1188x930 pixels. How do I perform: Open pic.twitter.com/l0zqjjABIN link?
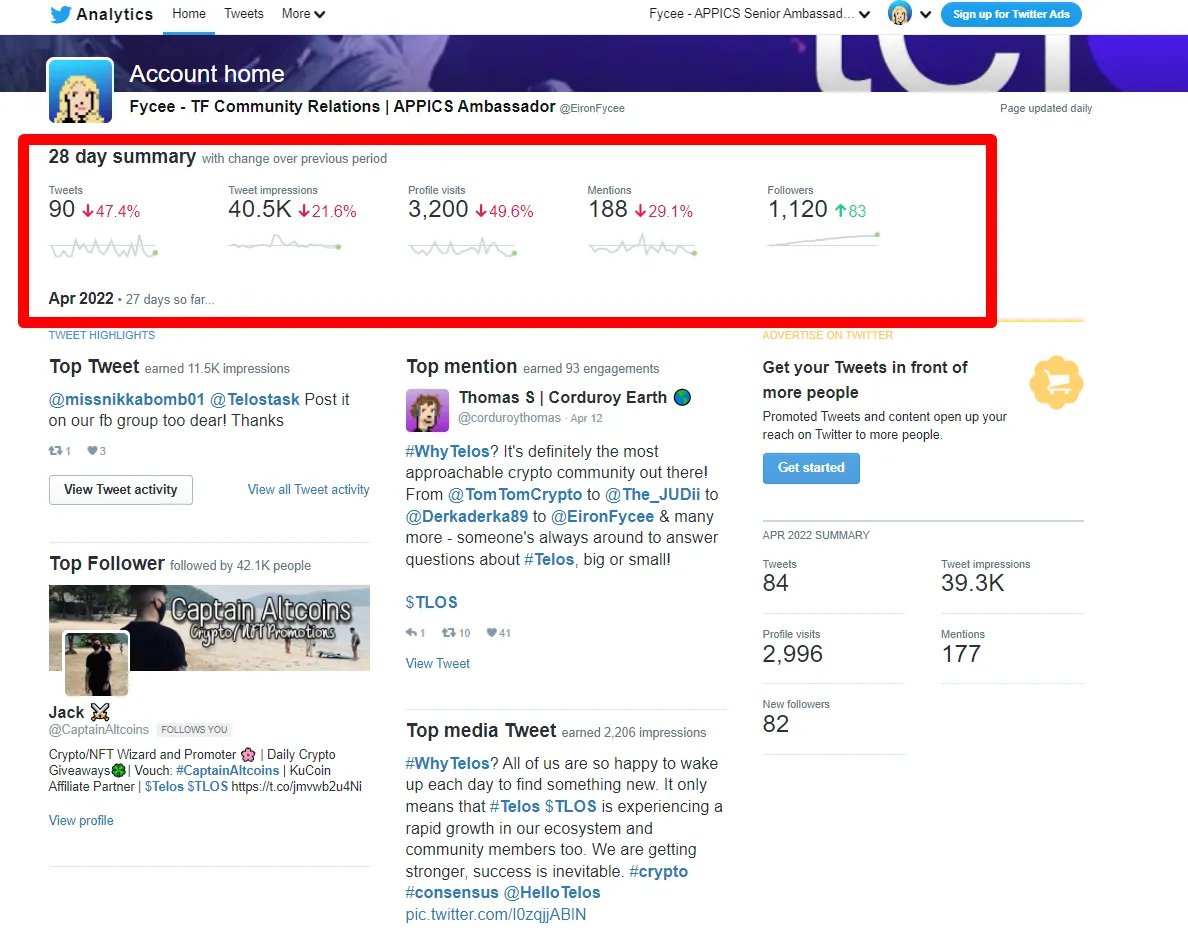(x=496, y=915)
